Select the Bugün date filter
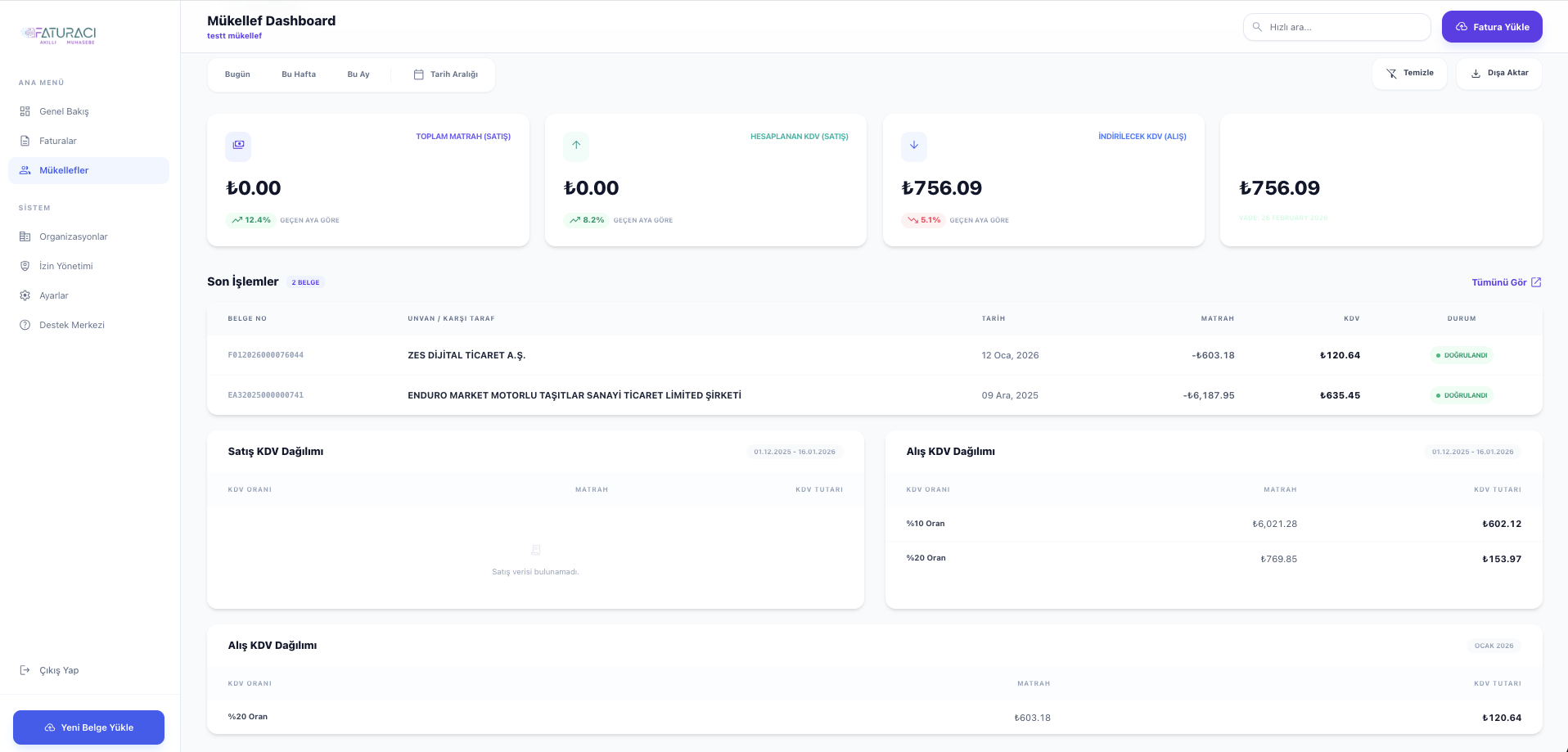 coord(237,74)
